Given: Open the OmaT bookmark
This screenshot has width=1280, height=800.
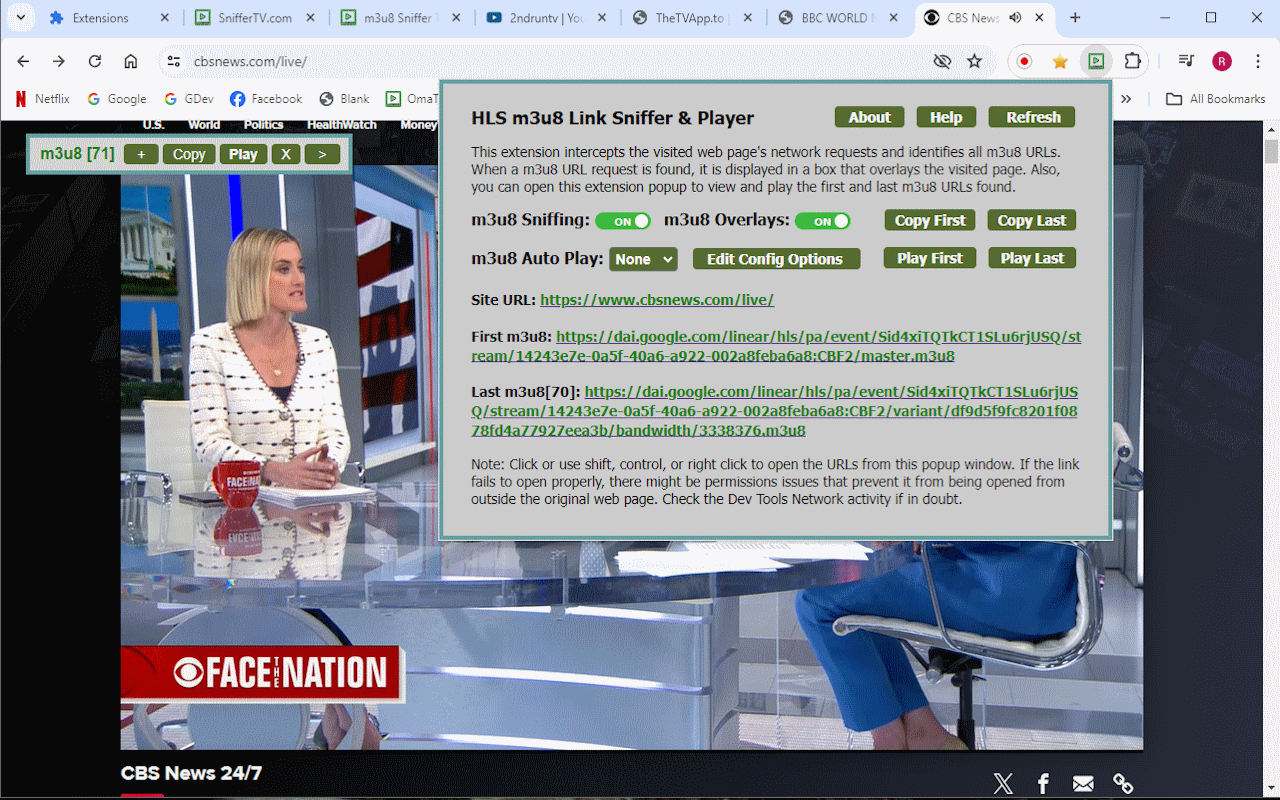Looking at the screenshot, I should (x=411, y=99).
